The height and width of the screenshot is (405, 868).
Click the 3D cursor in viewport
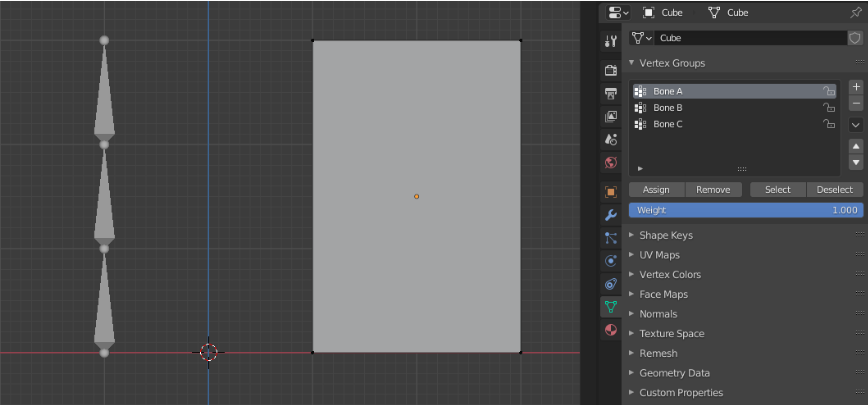click(x=208, y=352)
